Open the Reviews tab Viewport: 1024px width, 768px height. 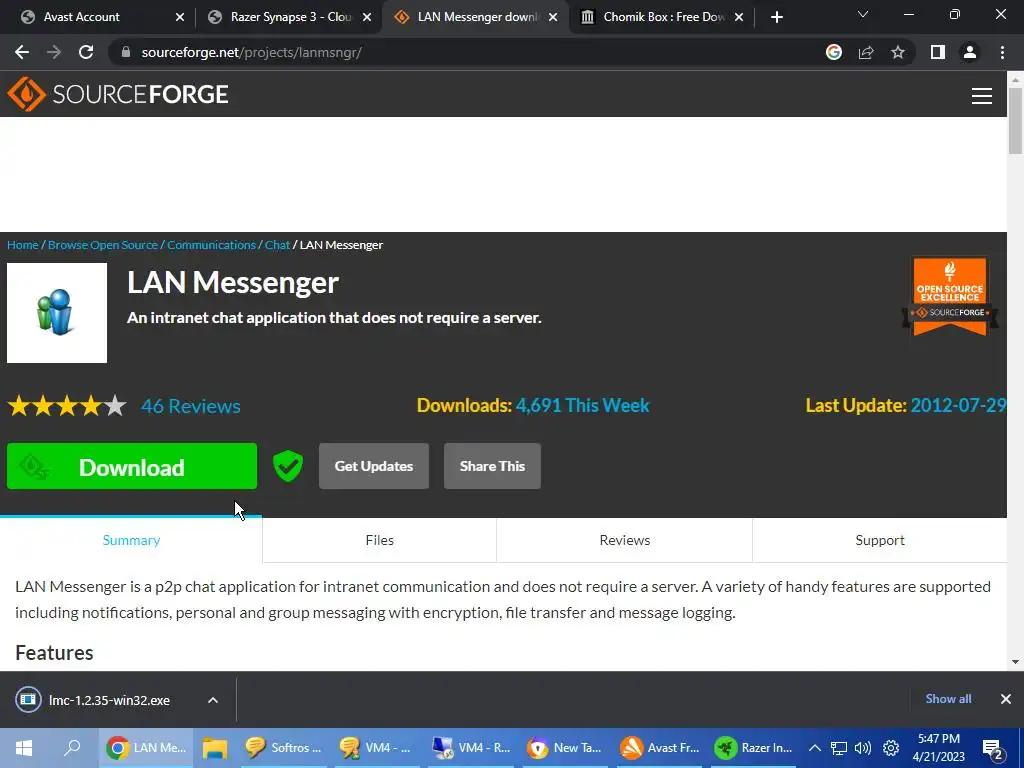625,540
